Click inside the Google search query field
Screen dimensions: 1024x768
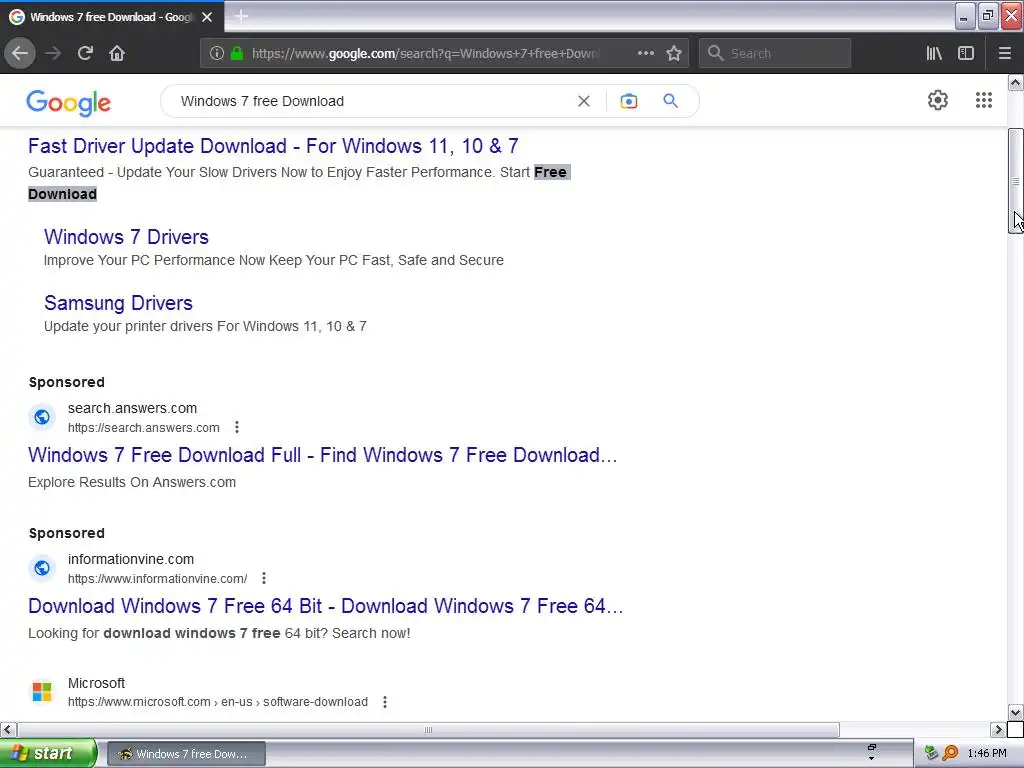pos(372,101)
